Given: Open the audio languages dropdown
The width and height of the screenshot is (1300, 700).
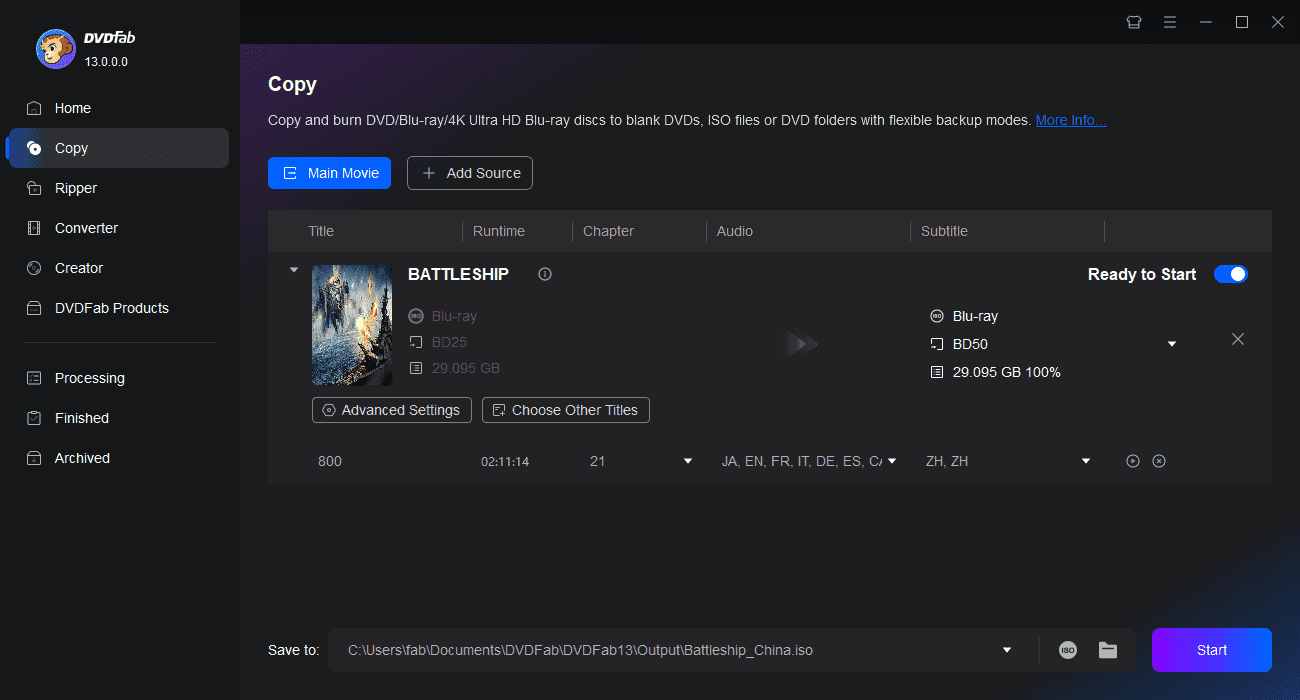Looking at the screenshot, I should click(x=892, y=461).
